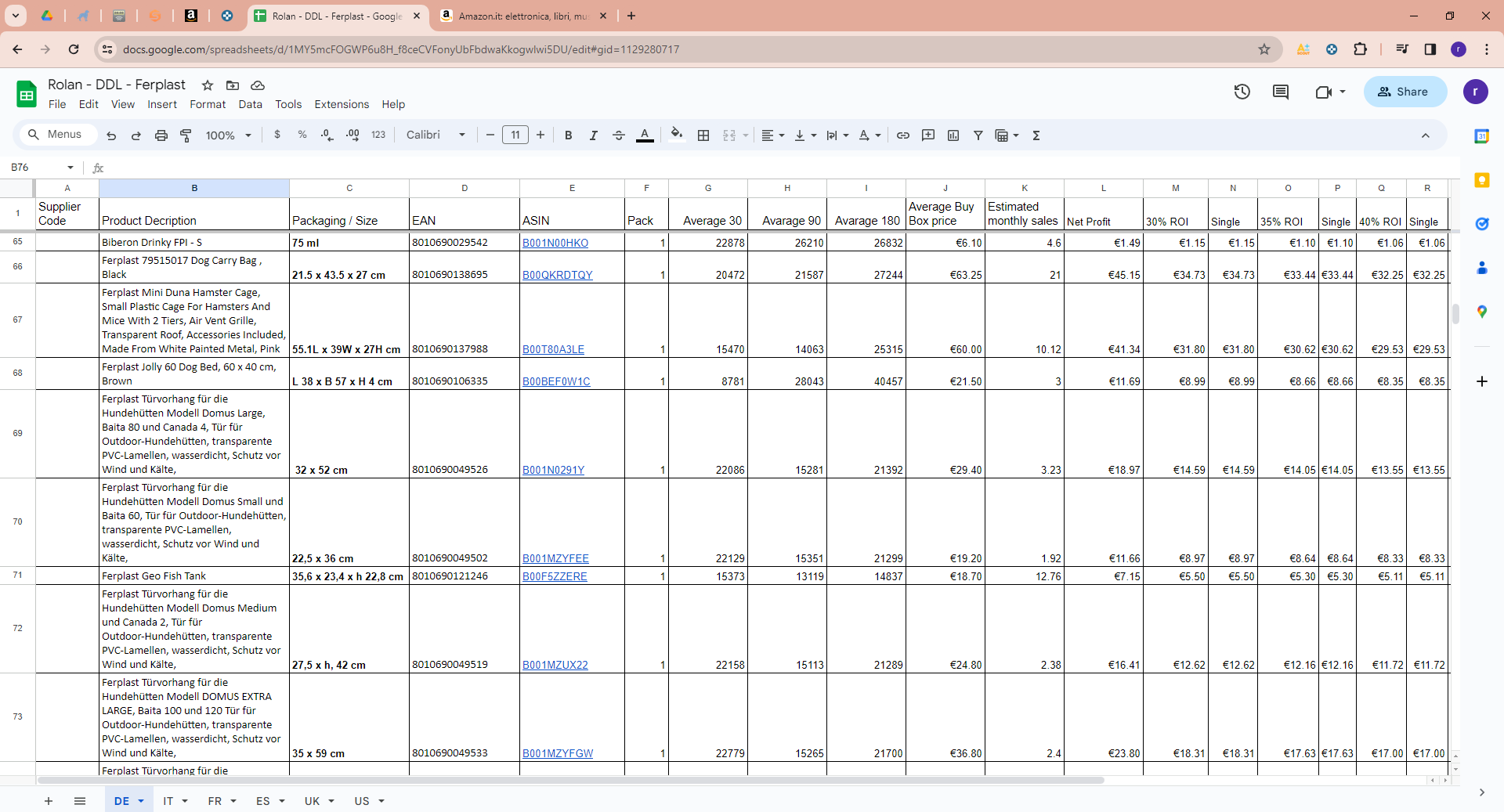Open All Sheets list icon

[x=80, y=801]
